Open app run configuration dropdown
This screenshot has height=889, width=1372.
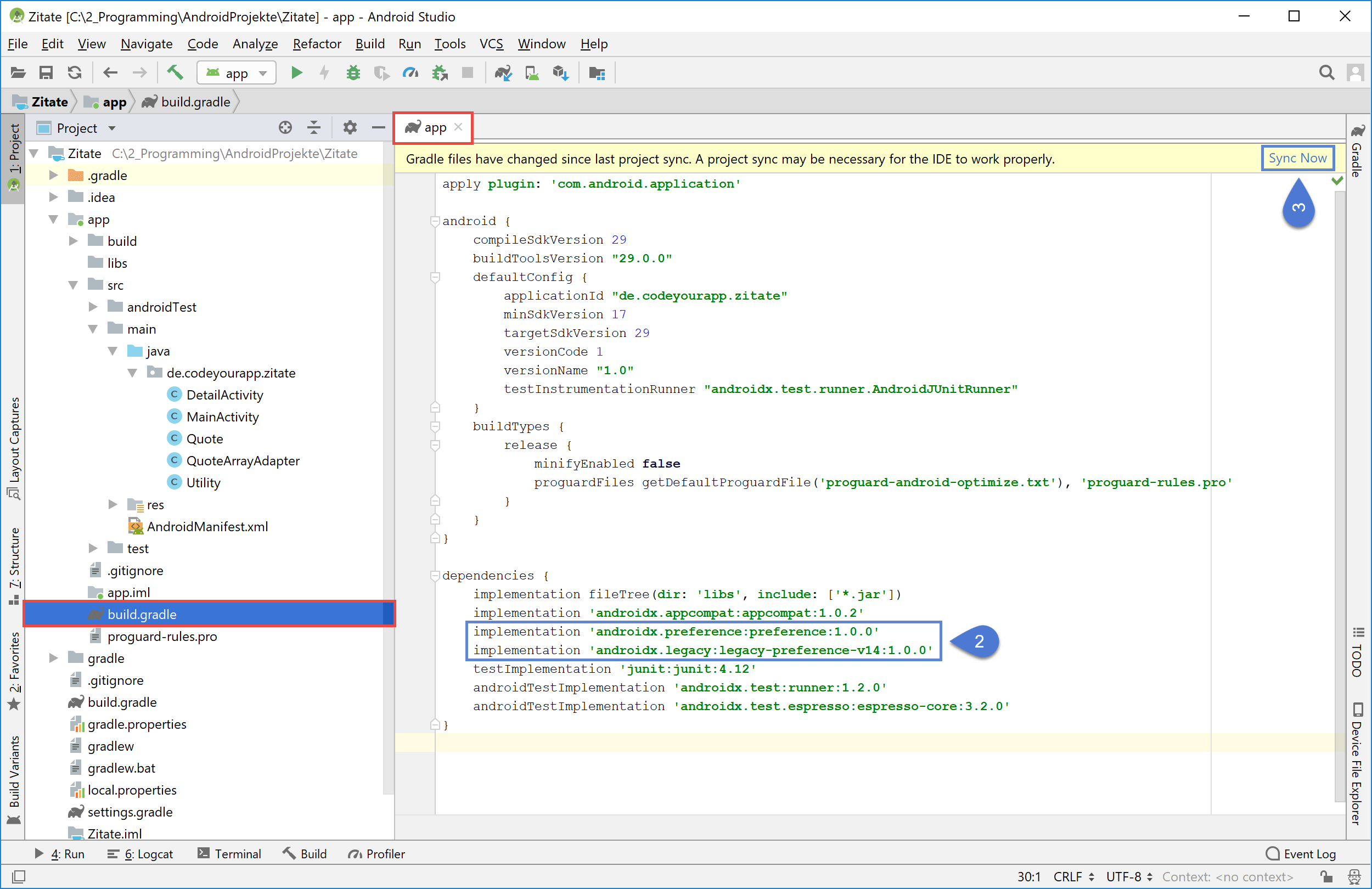(x=237, y=73)
